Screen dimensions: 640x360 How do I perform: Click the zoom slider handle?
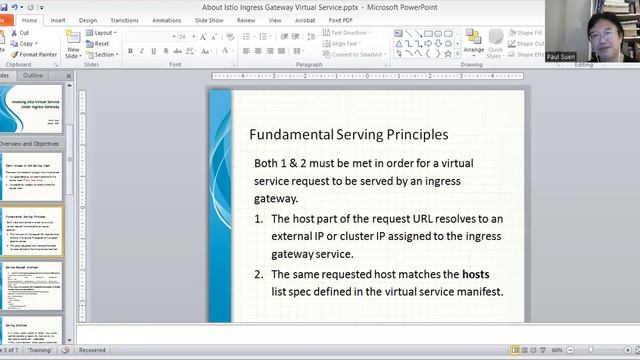point(591,350)
